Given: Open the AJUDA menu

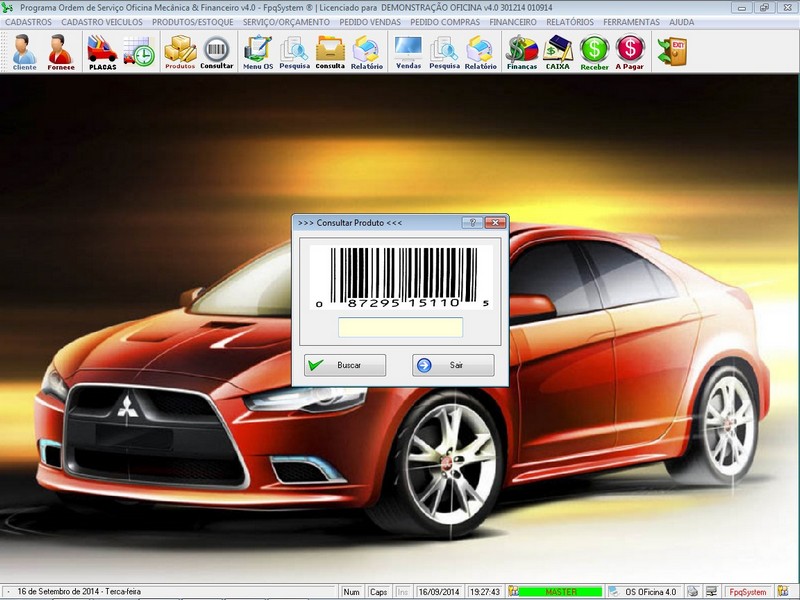Looking at the screenshot, I should 682,22.
